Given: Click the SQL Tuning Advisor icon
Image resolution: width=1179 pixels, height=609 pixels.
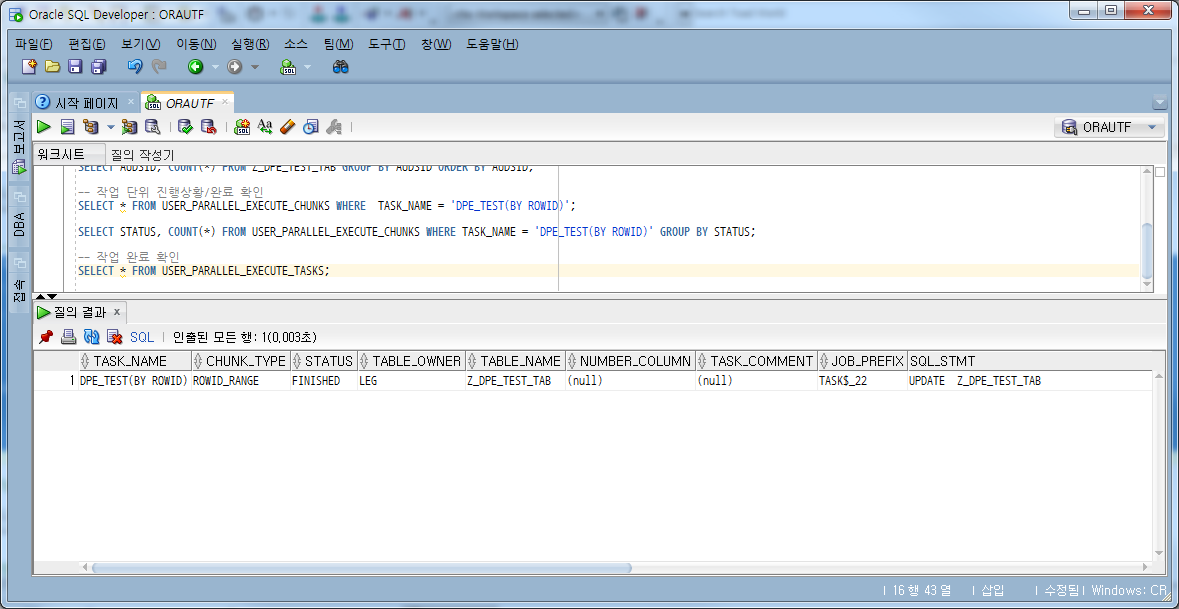Looking at the screenshot, I should point(153,127).
